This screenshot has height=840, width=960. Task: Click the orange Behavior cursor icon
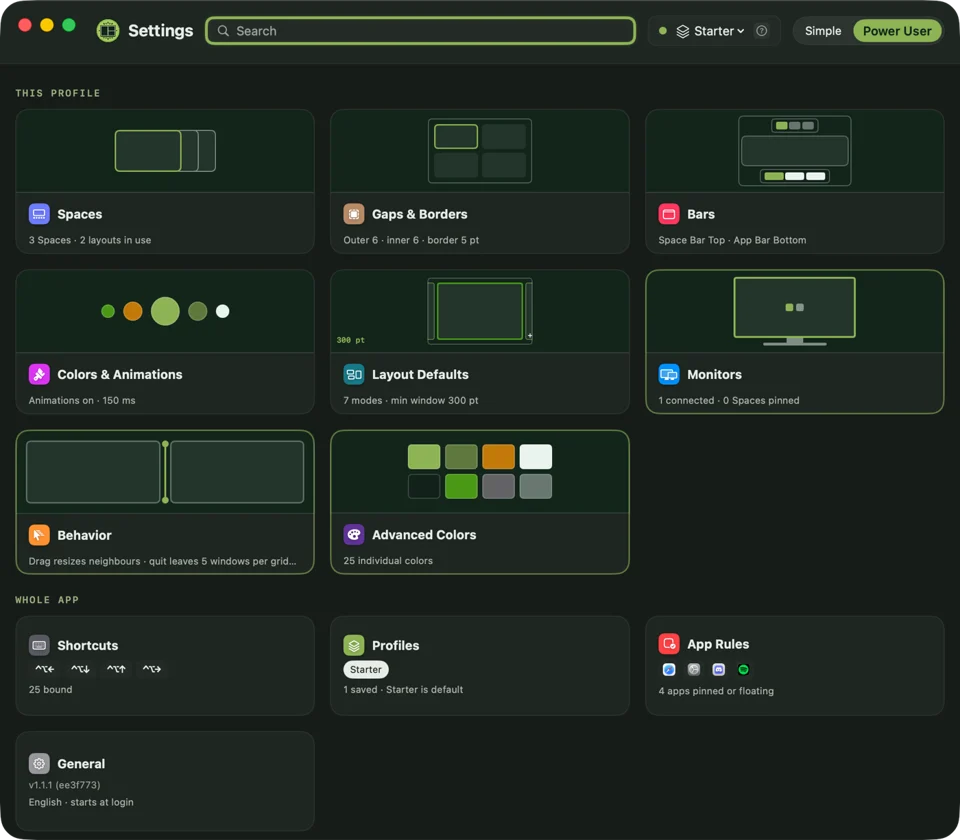coord(39,534)
